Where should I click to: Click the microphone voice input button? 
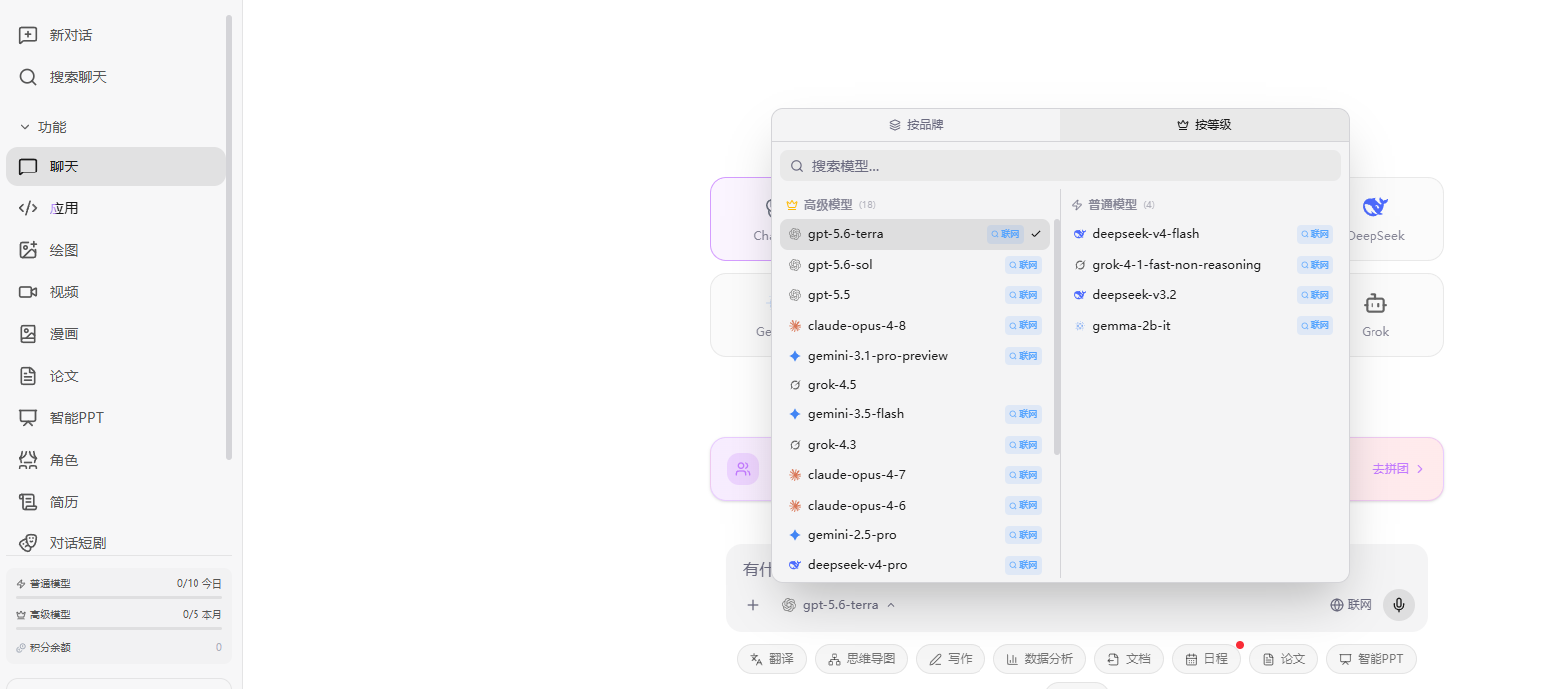[x=1399, y=605]
